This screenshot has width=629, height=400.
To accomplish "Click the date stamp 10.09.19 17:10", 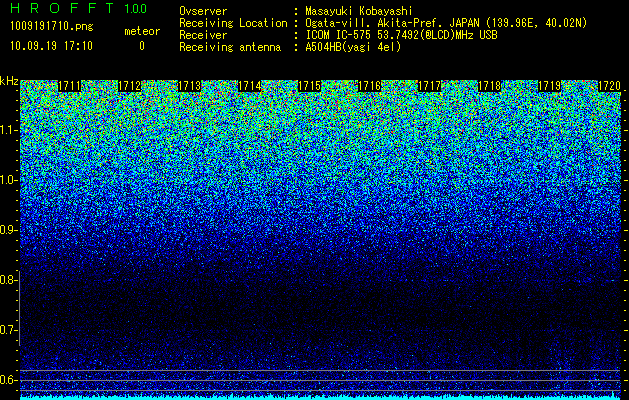I will coord(51,46).
